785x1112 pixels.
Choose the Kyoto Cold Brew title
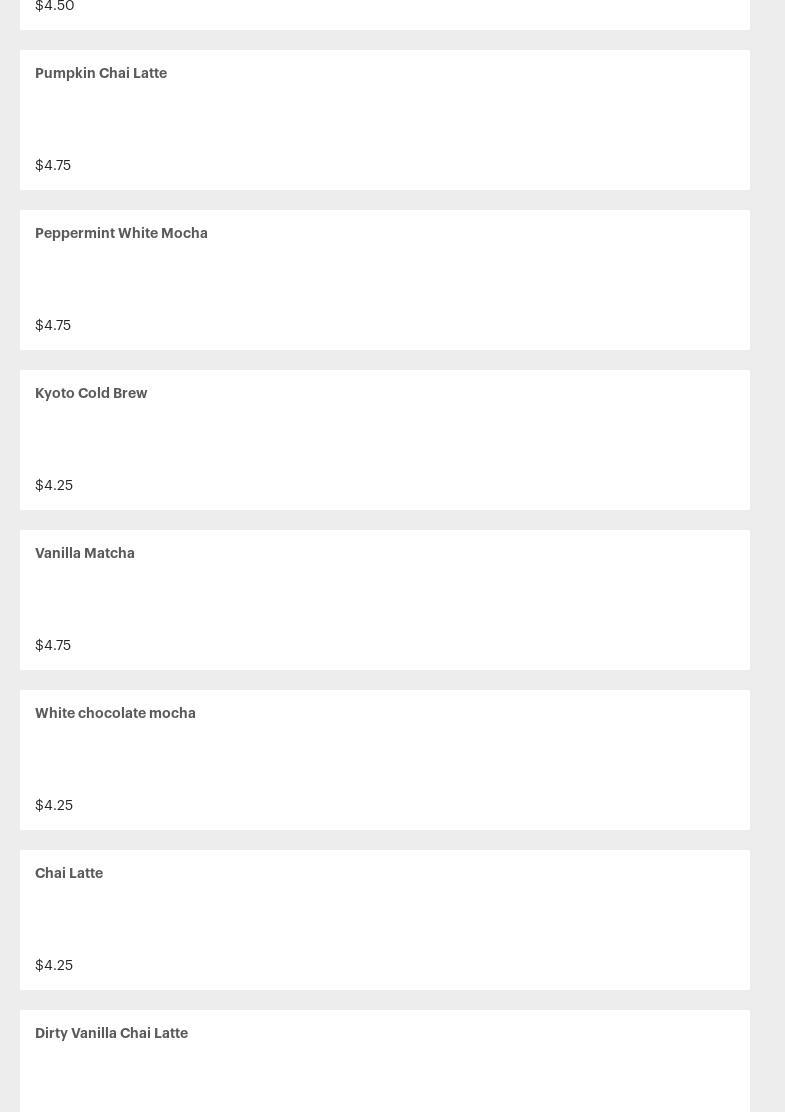point(91,393)
